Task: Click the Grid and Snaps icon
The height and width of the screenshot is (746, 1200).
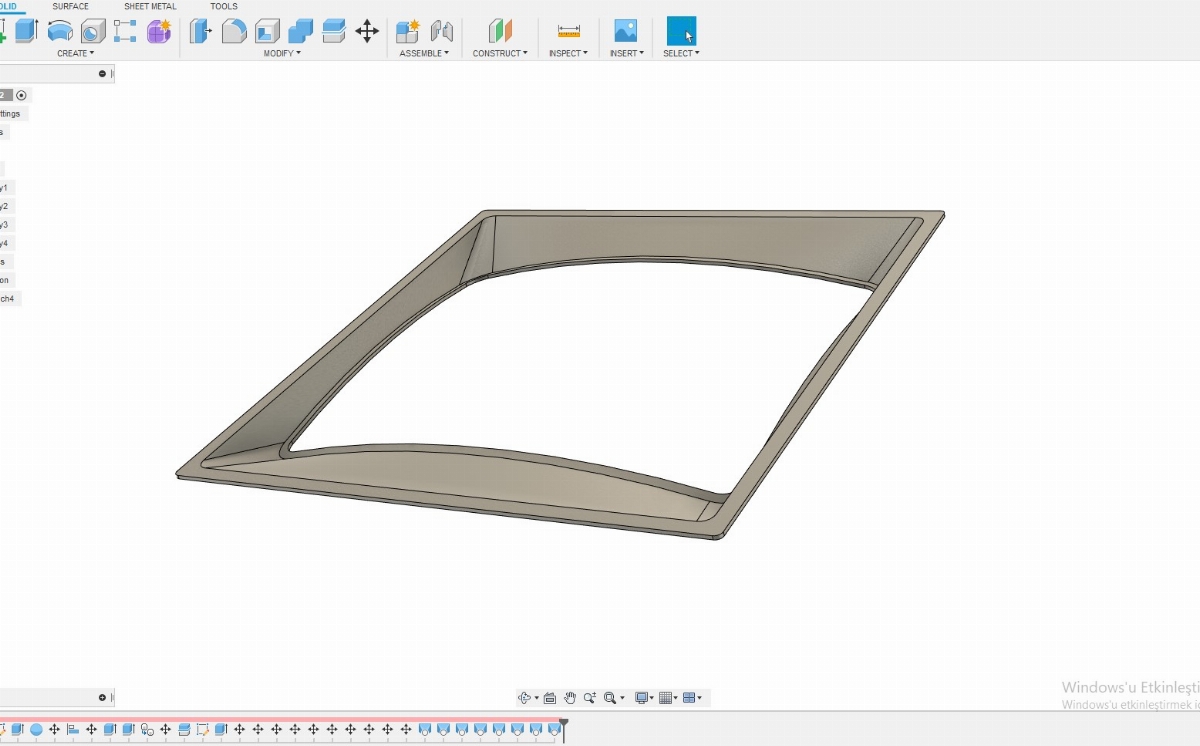Action: [666, 698]
